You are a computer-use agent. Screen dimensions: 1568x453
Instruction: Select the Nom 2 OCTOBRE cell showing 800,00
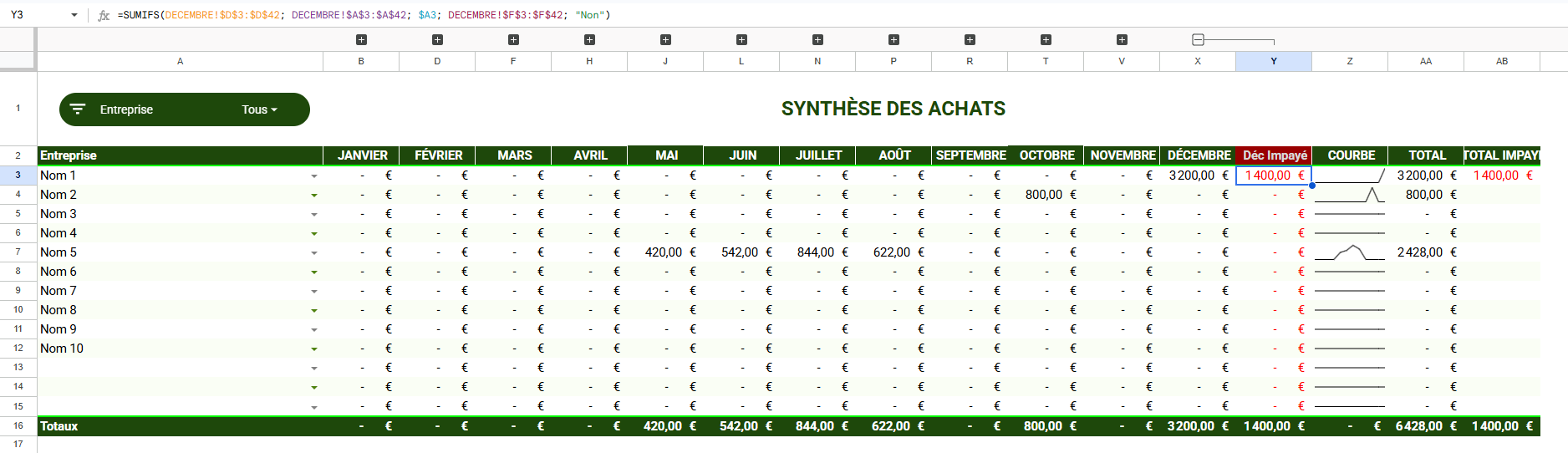click(x=1045, y=195)
